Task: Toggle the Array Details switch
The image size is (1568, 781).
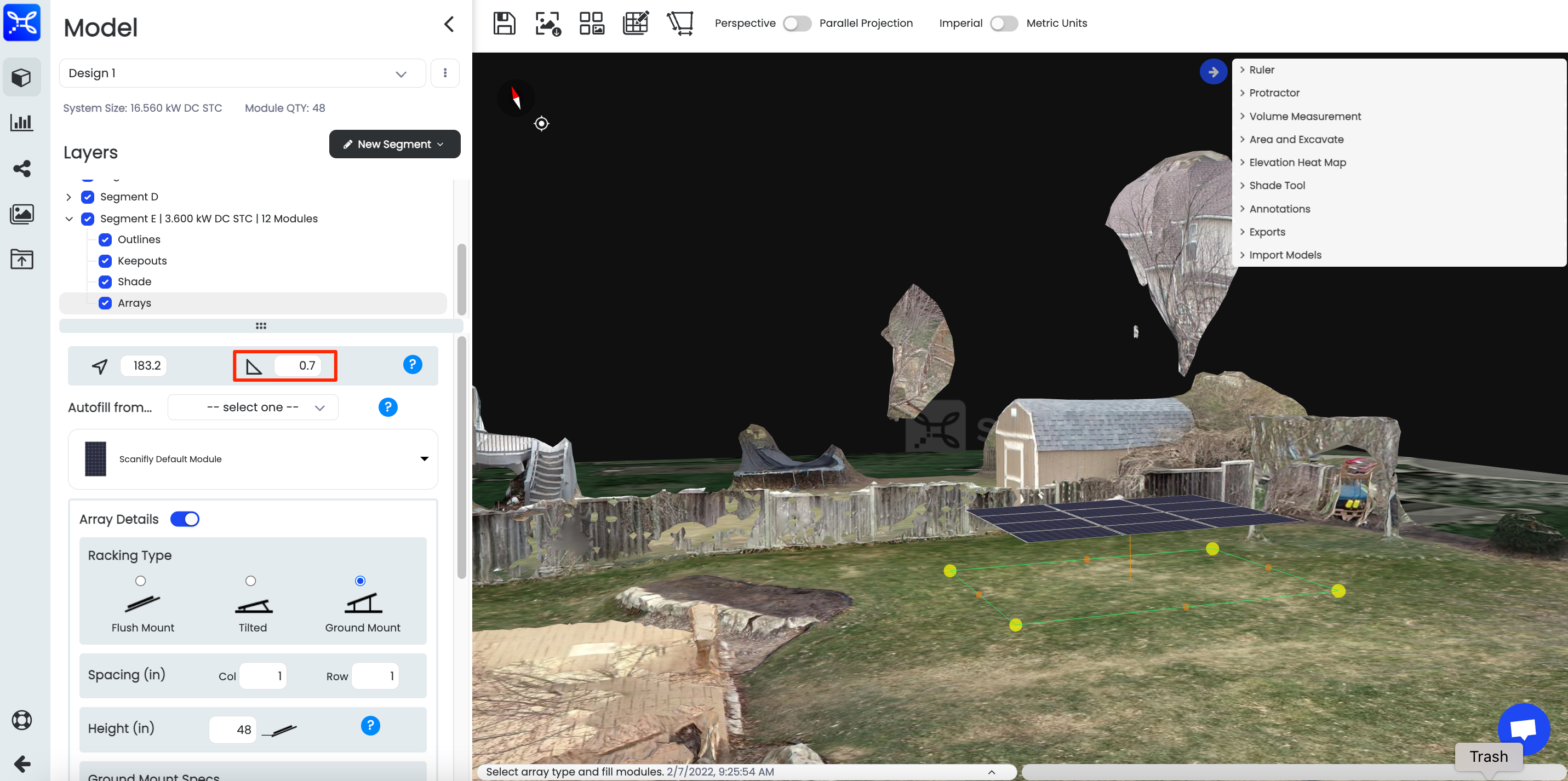Action: pyautogui.click(x=185, y=519)
